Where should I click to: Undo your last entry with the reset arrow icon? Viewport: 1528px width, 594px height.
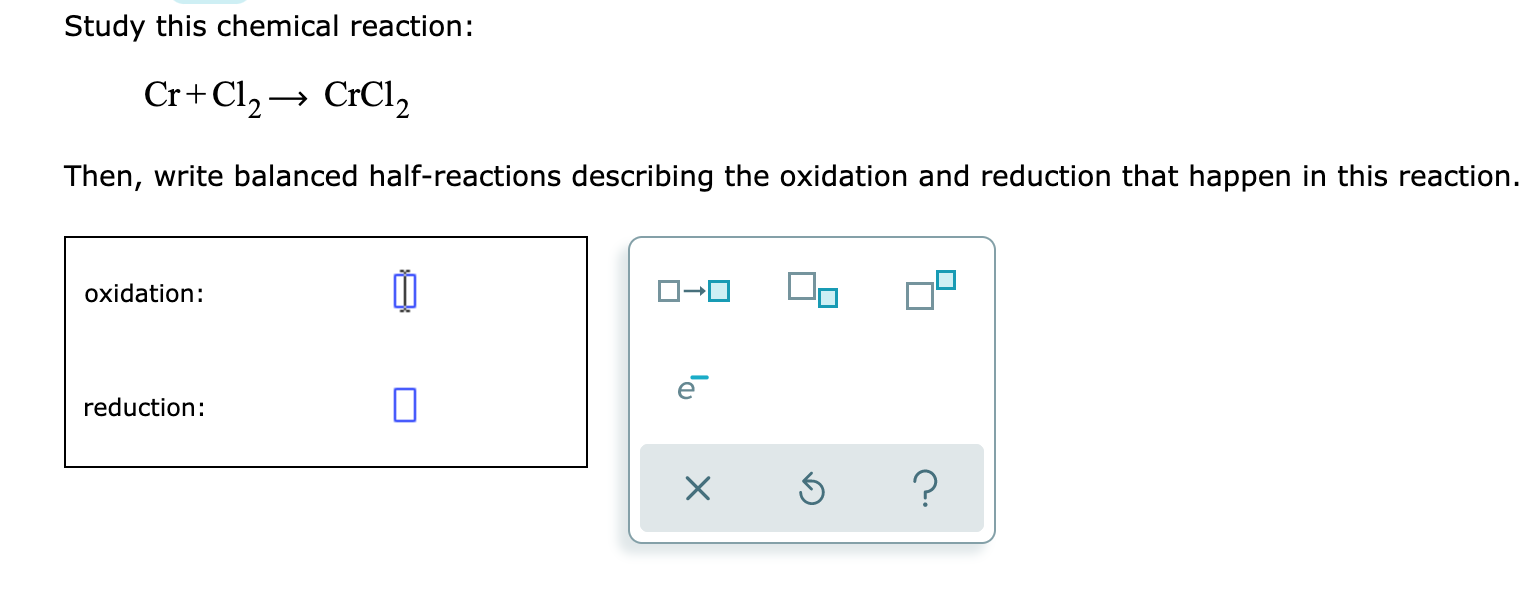click(x=812, y=488)
